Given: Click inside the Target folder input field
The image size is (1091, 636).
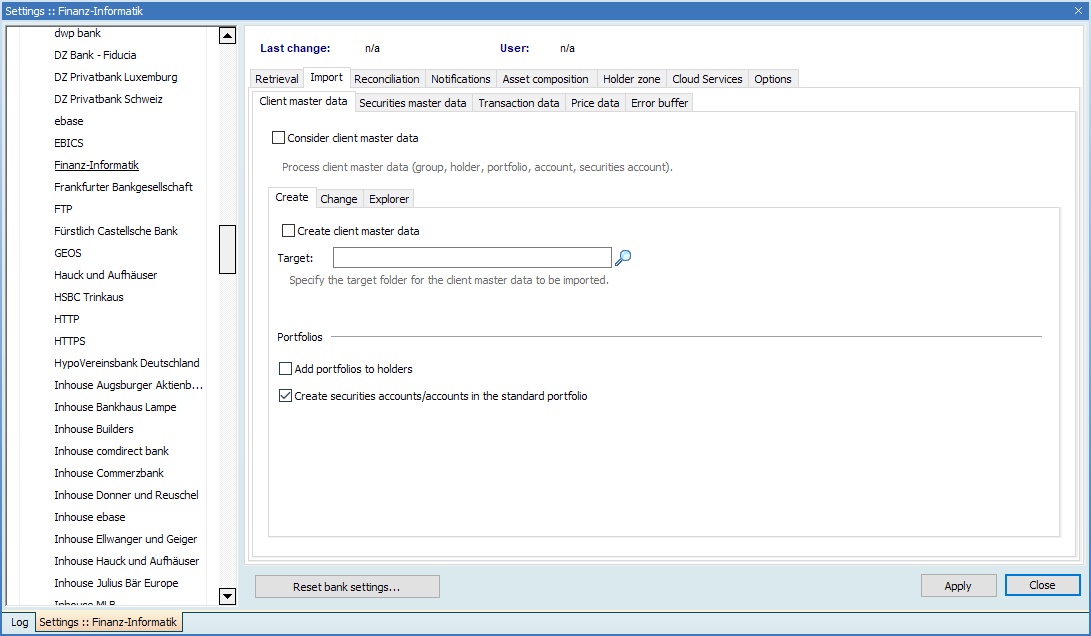Looking at the screenshot, I should [471, 258].
